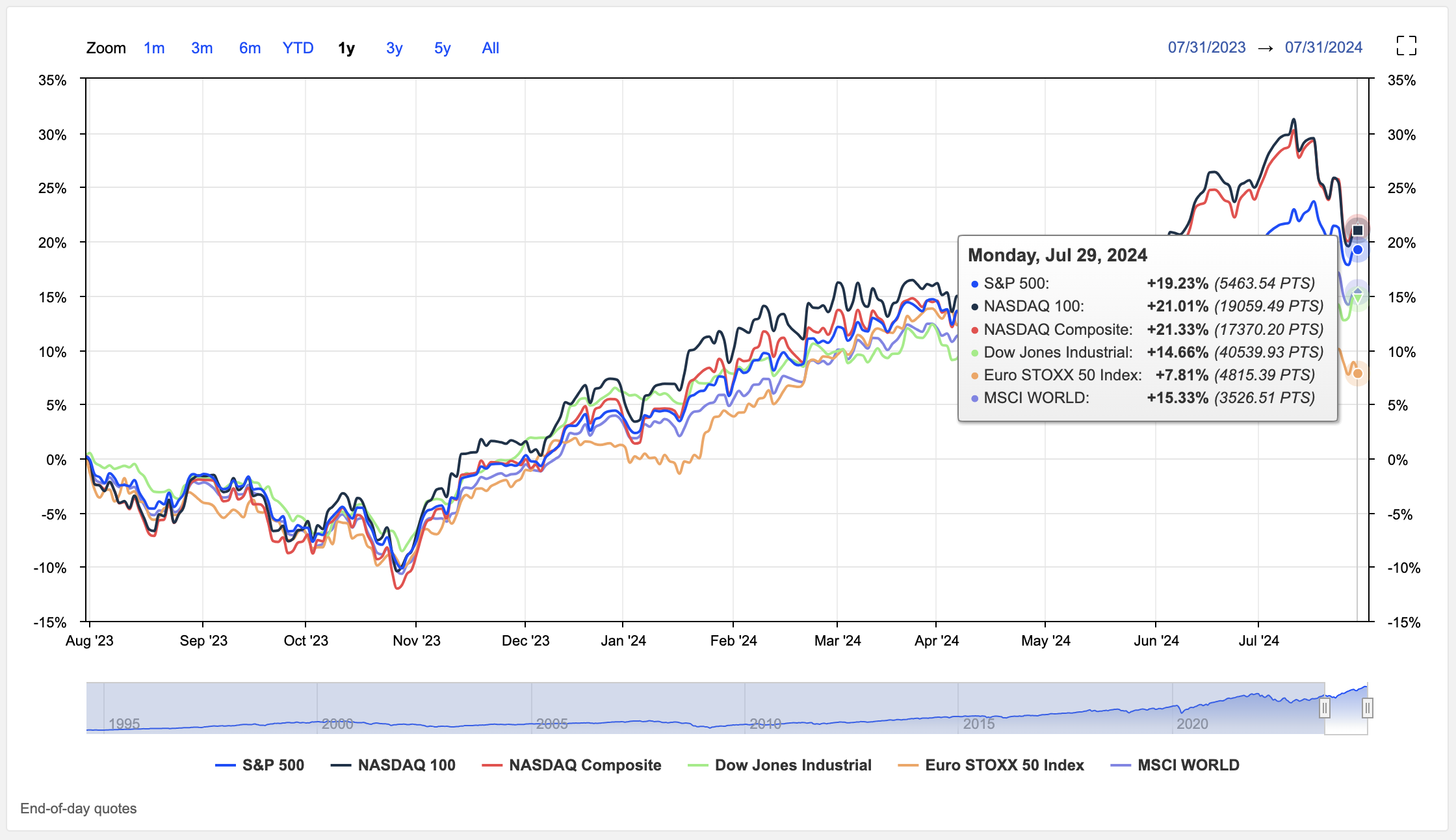Click the tooltip date Monday, Jul 29, 2024
1456x840 pixels.
[1058, 255]
